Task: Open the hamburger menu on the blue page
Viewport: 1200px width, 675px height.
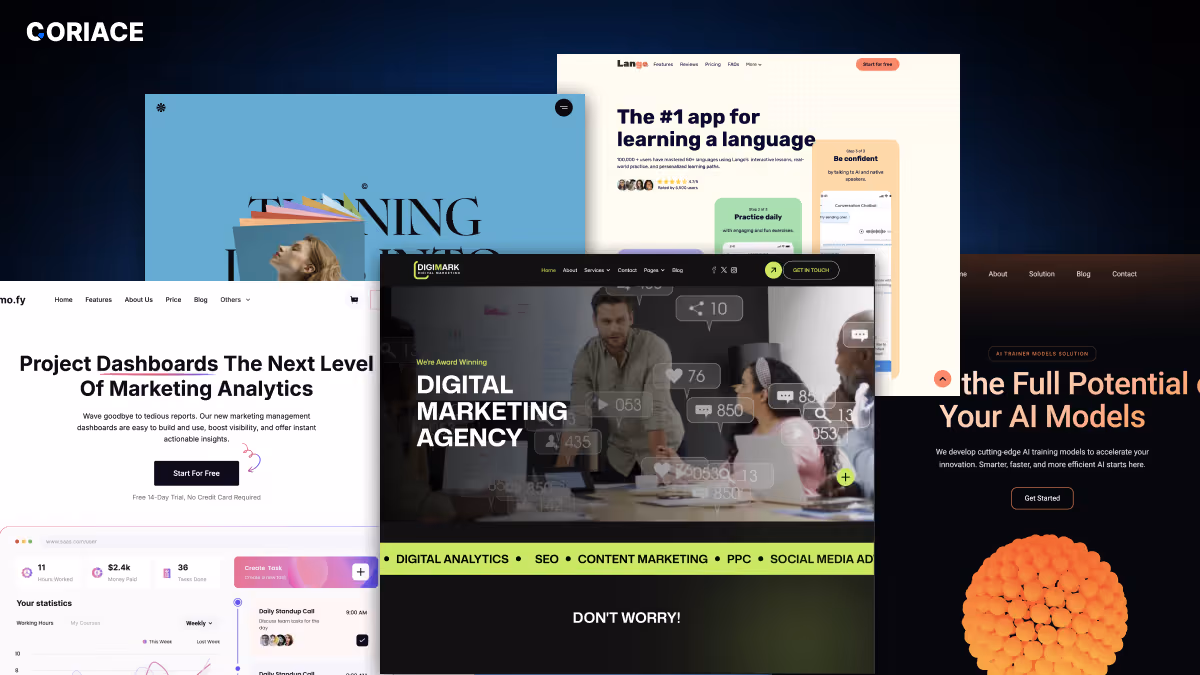Action: pyautogui.click(x=564, y=107)
